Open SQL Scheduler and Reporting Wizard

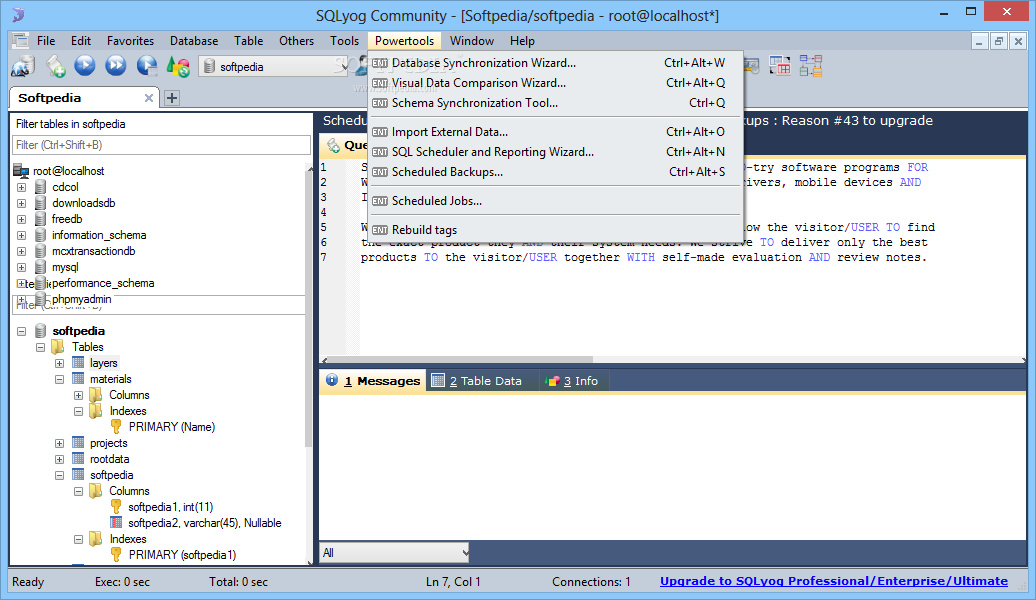(555, 151)
